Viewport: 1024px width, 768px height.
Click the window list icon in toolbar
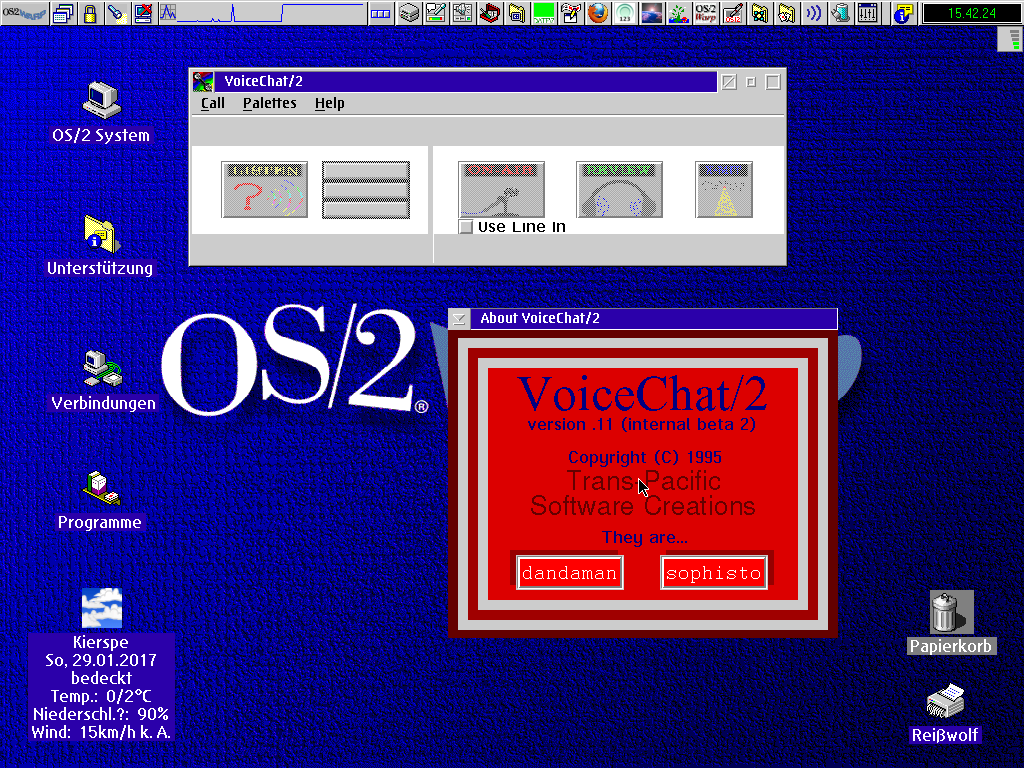pos(63,13)
